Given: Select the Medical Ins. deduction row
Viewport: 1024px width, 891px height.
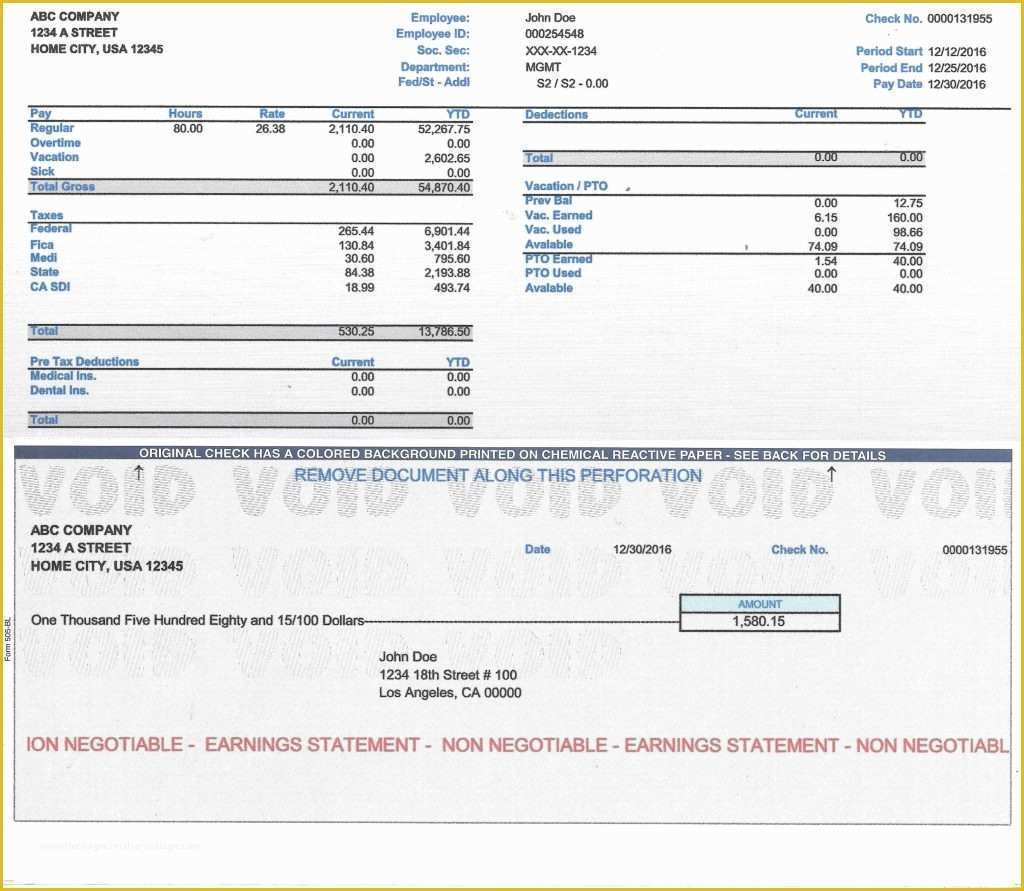Looking at the screenshot, I should 60,377.
